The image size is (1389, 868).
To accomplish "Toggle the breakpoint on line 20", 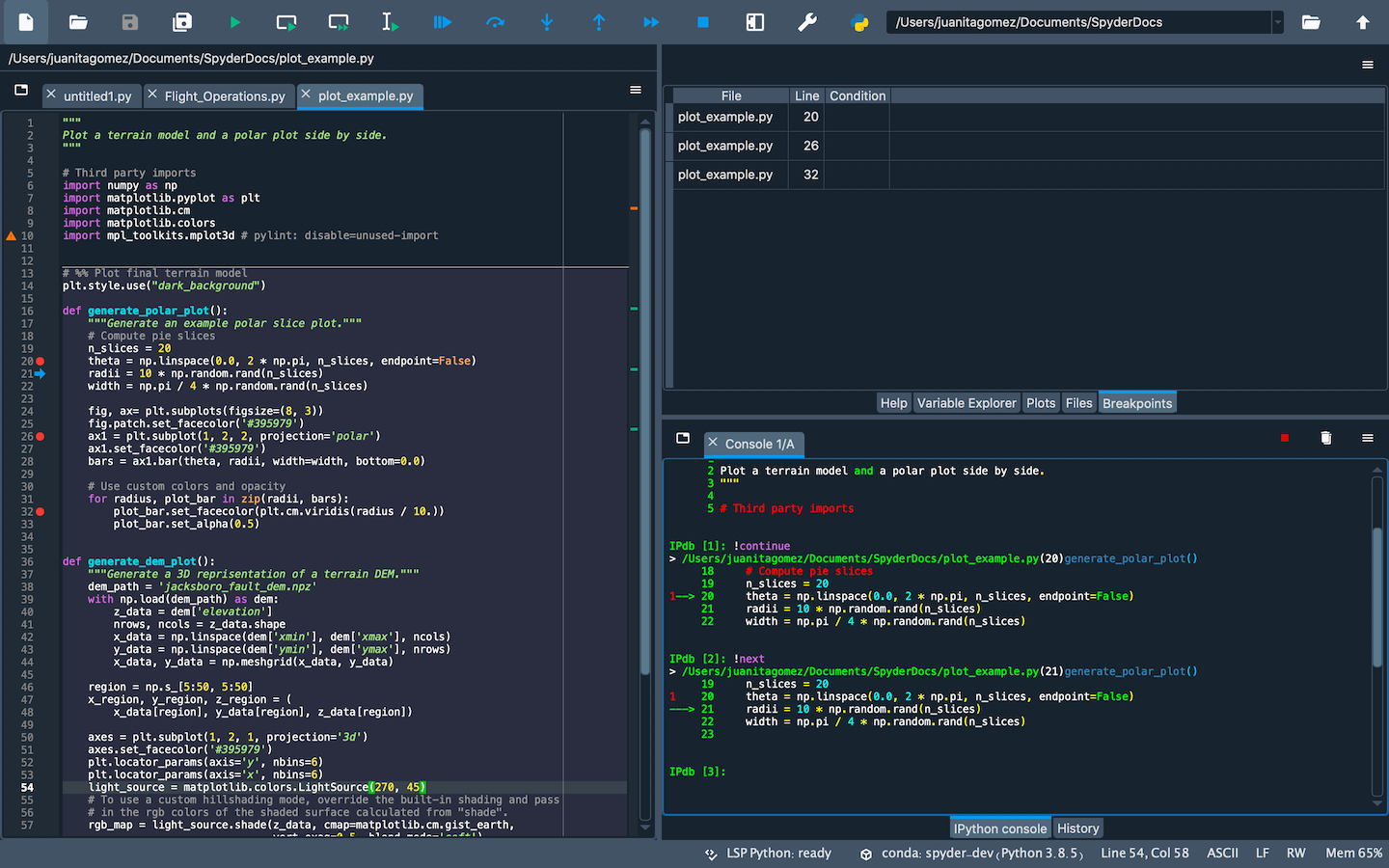I will coord(41,360).
